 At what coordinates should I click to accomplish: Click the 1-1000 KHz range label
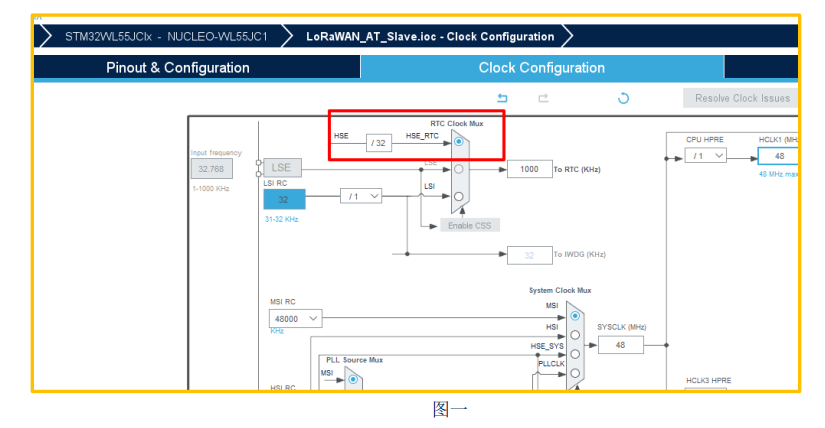[x=211, y=188]
